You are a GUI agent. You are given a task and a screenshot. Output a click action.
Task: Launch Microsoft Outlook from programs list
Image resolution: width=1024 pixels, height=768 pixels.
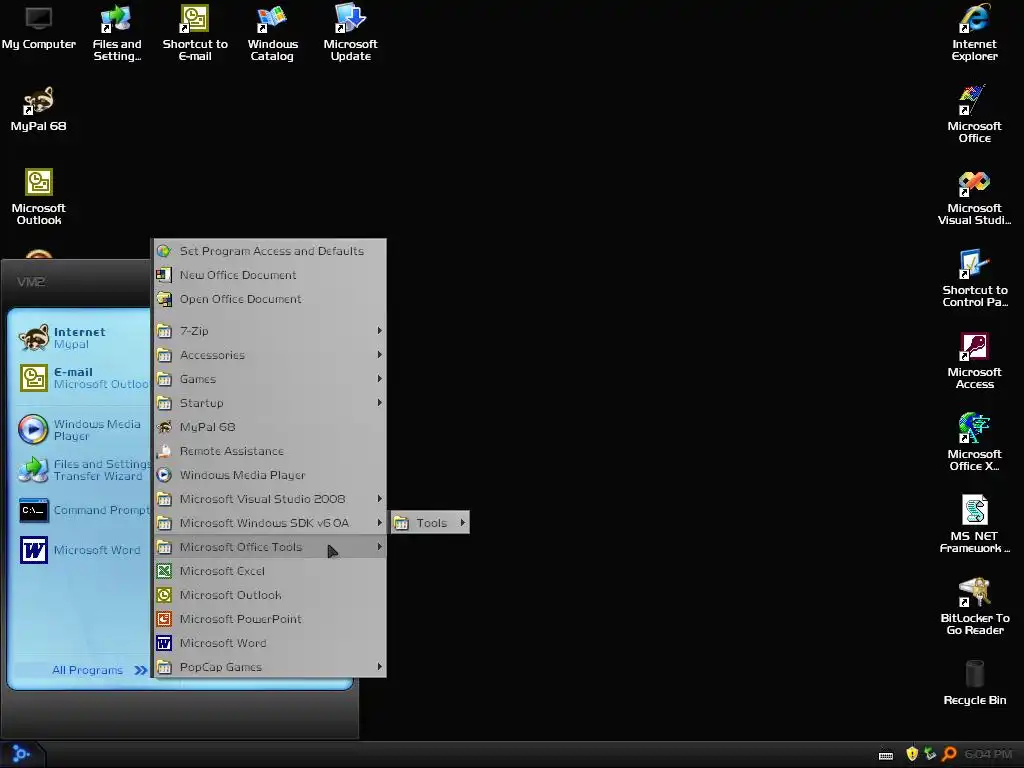click(x=270, y=595)
